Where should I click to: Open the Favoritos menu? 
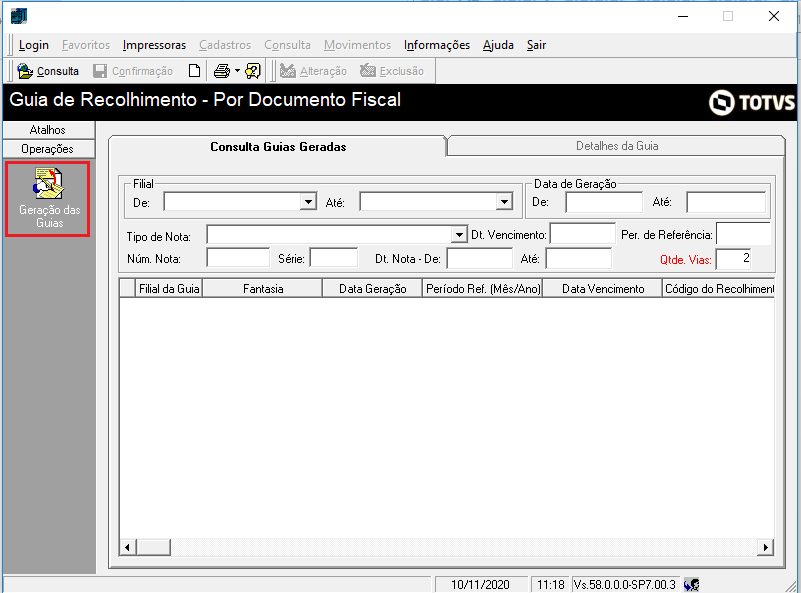(86, 45)
